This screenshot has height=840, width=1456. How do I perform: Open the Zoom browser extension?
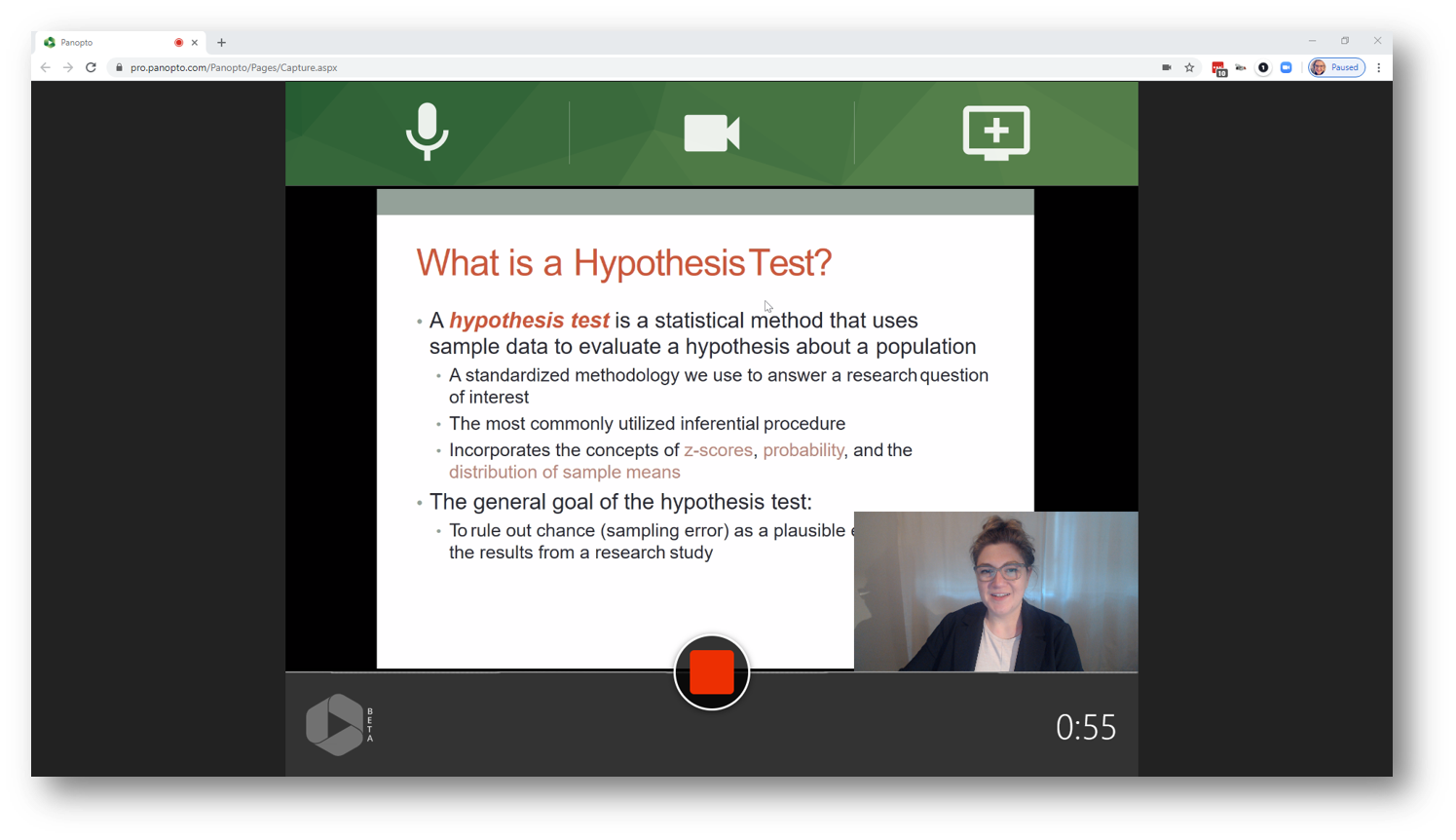click(1287, 68)
